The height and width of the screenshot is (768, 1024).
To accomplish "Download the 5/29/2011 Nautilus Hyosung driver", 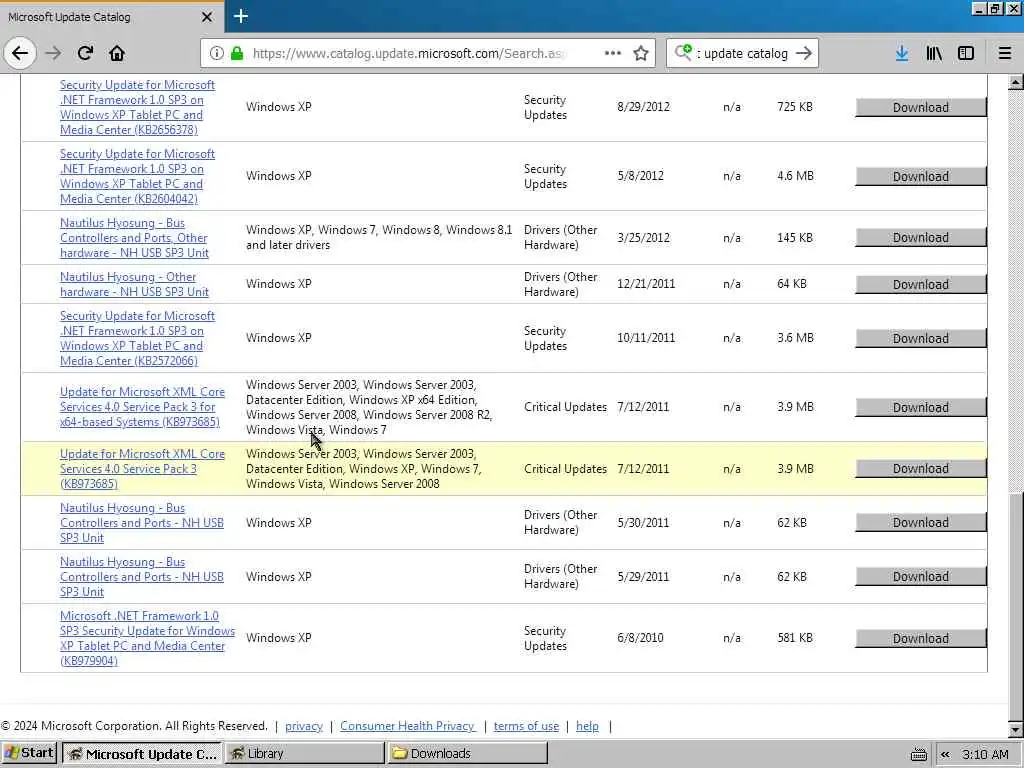I will (921, 577).
